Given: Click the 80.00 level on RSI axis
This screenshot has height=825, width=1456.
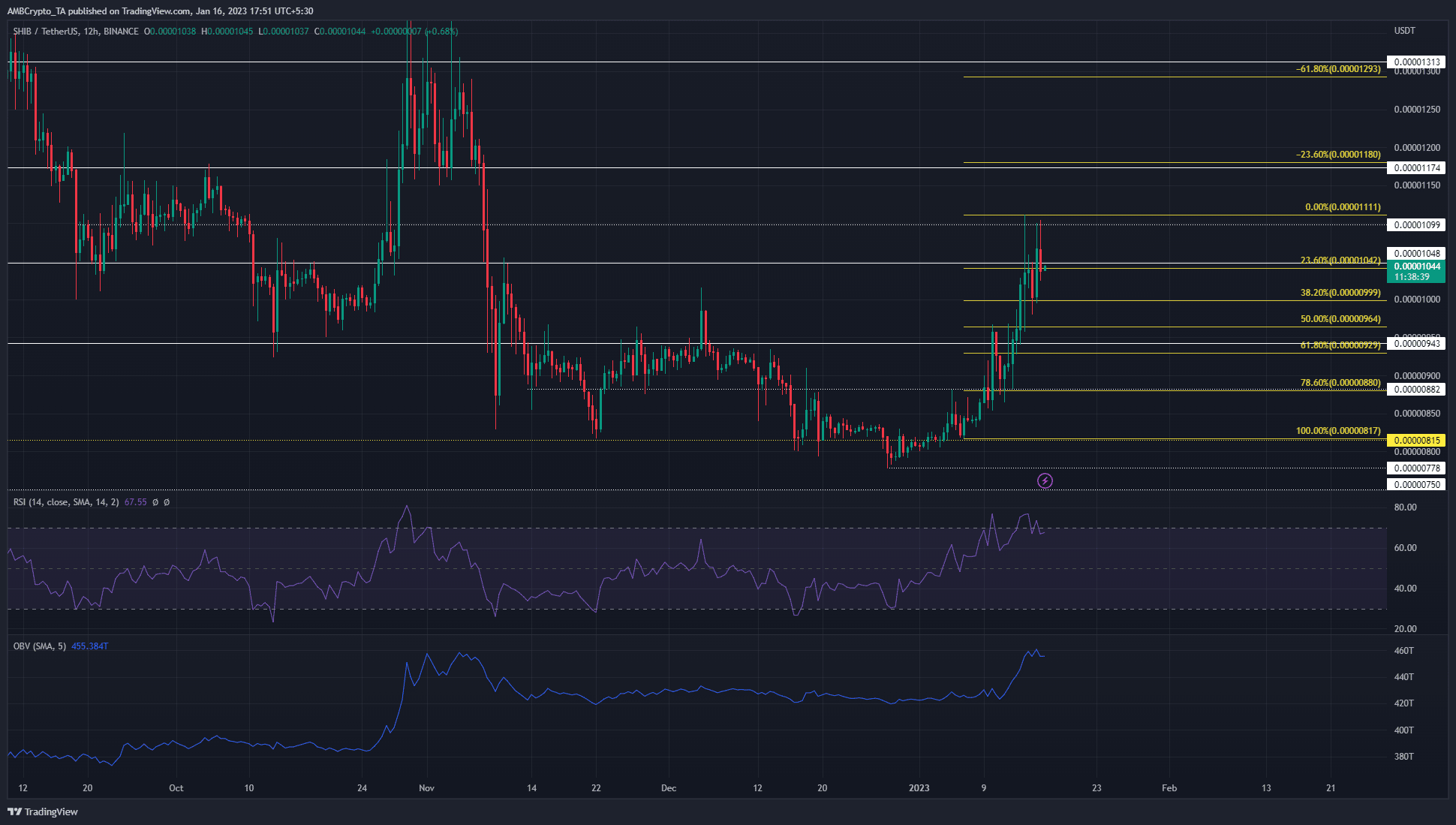Looking at the screenshot, I should coord(1405,507).
